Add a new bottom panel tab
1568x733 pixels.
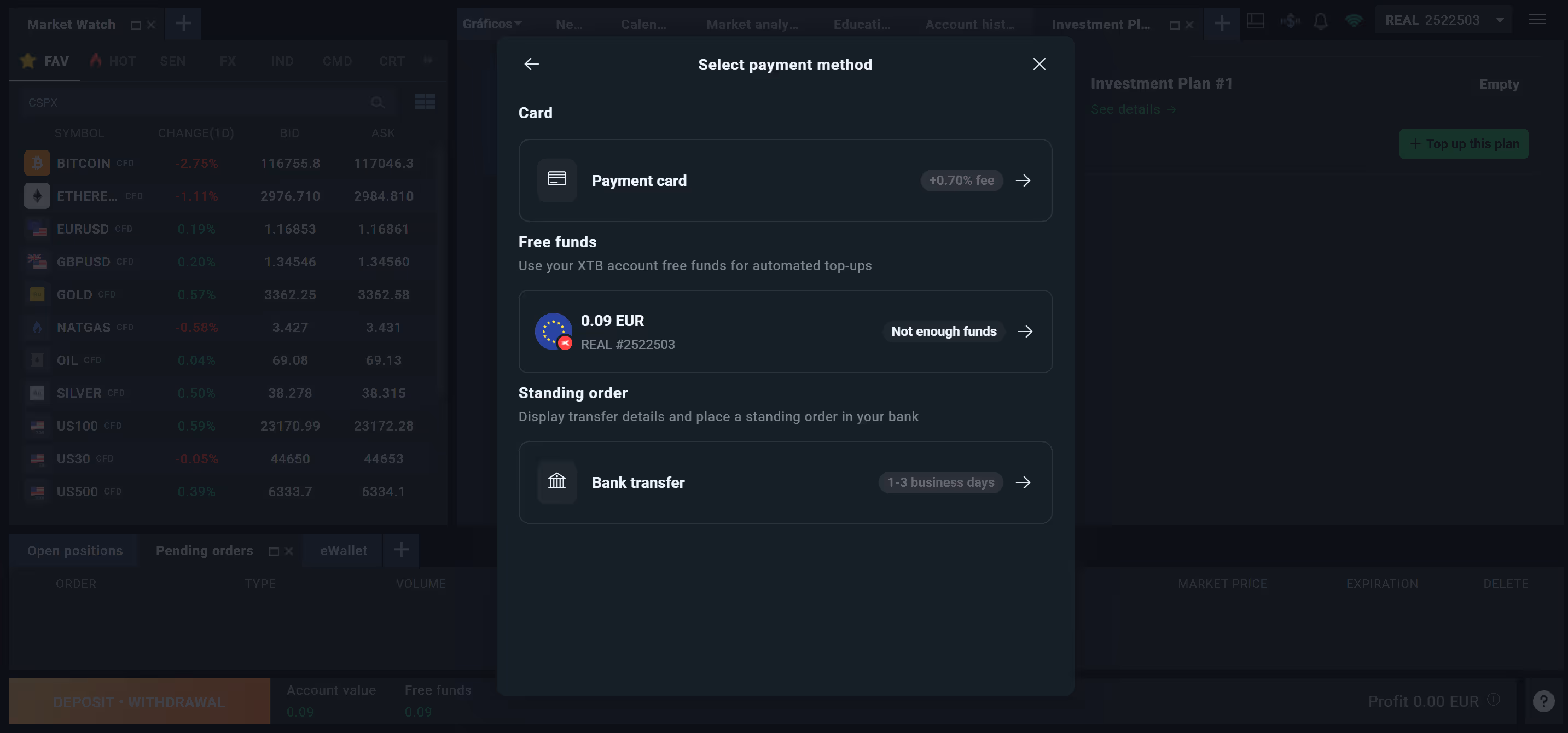pyautogui.click(x=400, y=550)
